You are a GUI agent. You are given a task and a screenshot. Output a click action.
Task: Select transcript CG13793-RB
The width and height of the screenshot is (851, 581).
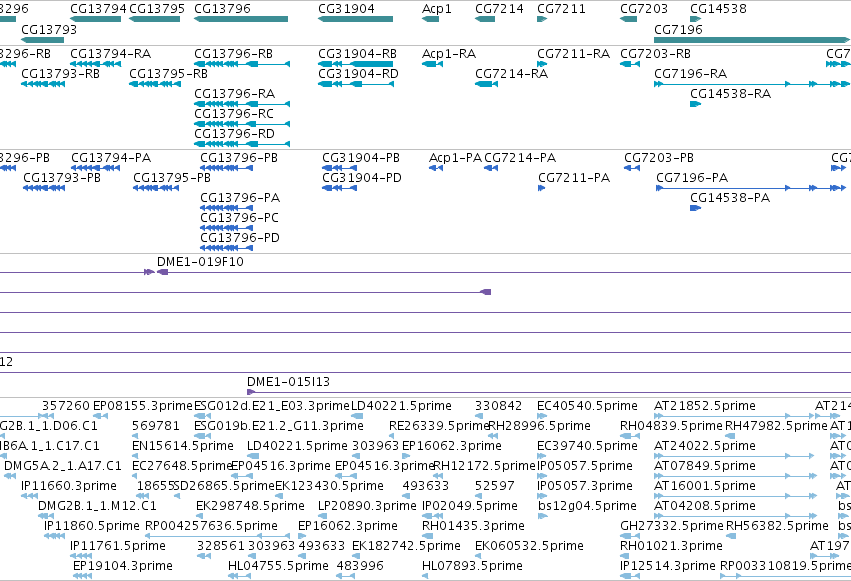click(x=60, y=74)
